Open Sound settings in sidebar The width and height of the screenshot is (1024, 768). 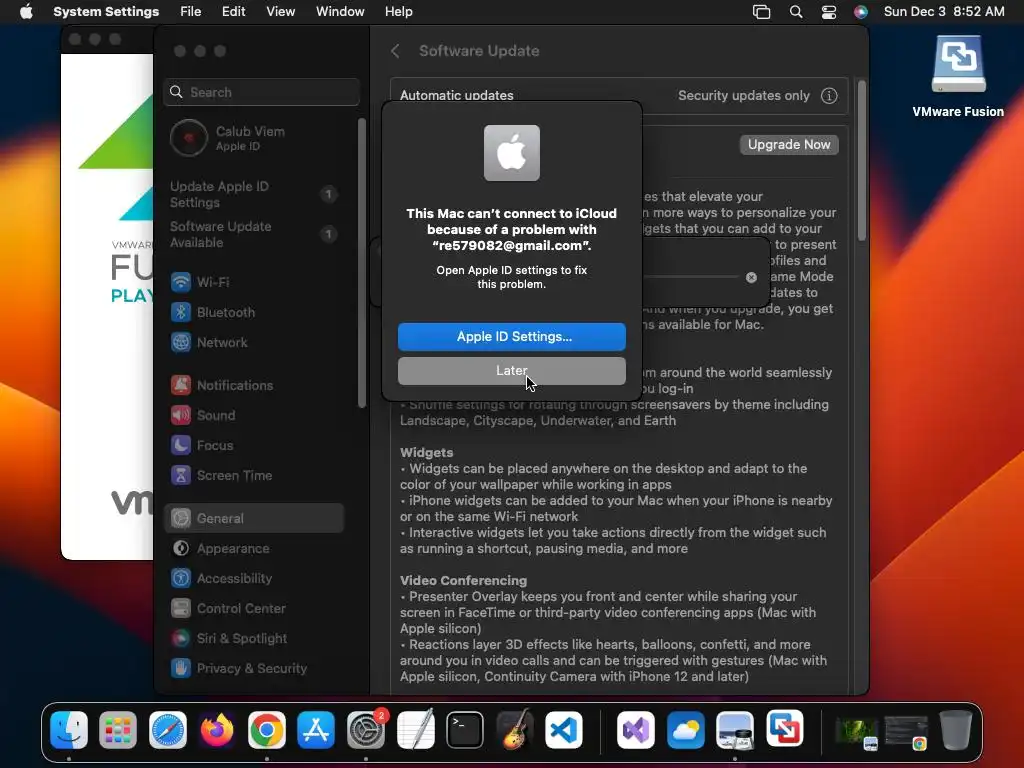pyautogui.click(x=255, y=415)
